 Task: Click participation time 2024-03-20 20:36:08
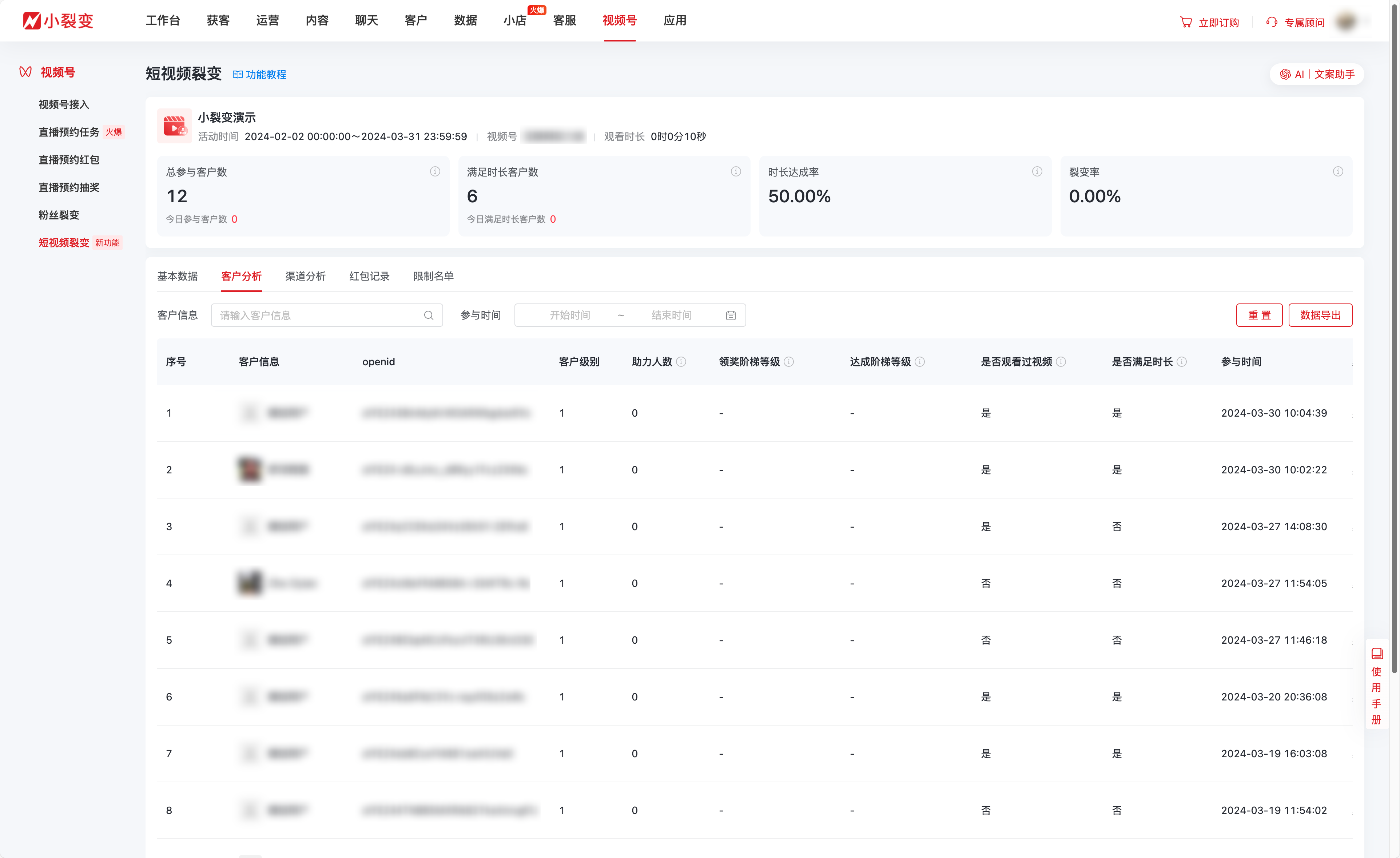(1274, 697)
